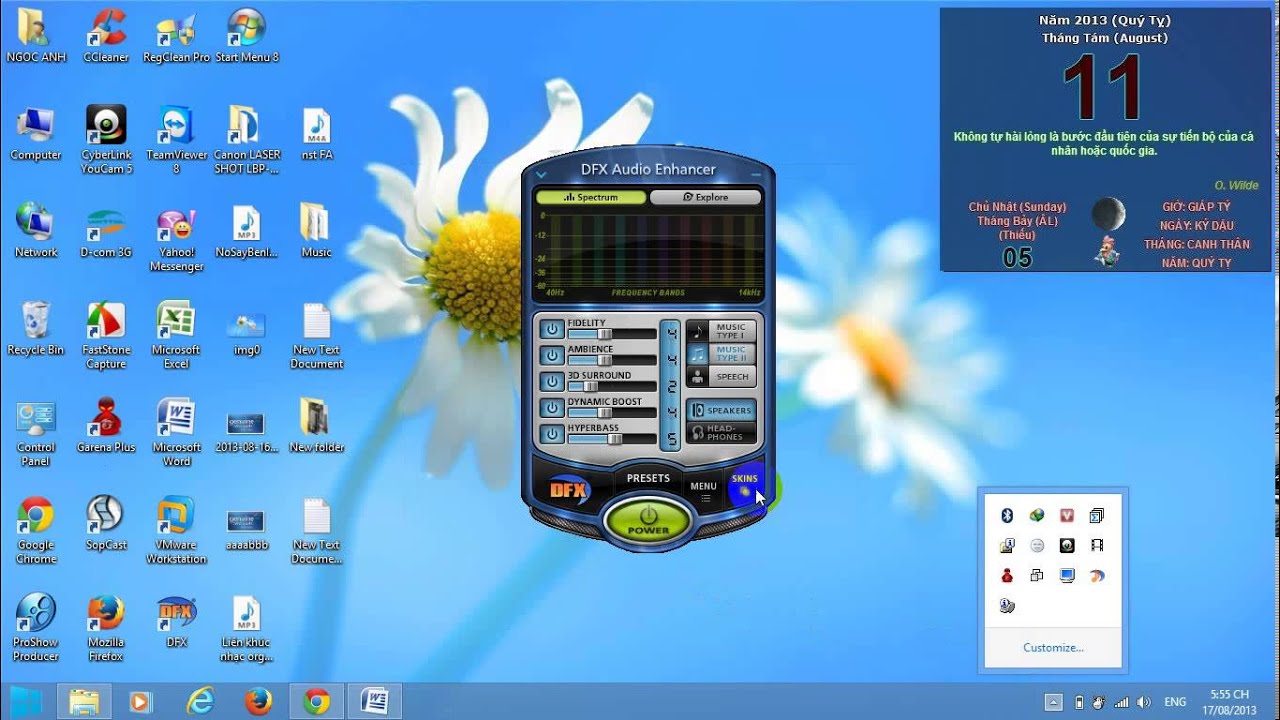The width and height of the screenshot is (1280, 720).
Task: Open the Word taskbar button
Action: (x=375, y=702)
